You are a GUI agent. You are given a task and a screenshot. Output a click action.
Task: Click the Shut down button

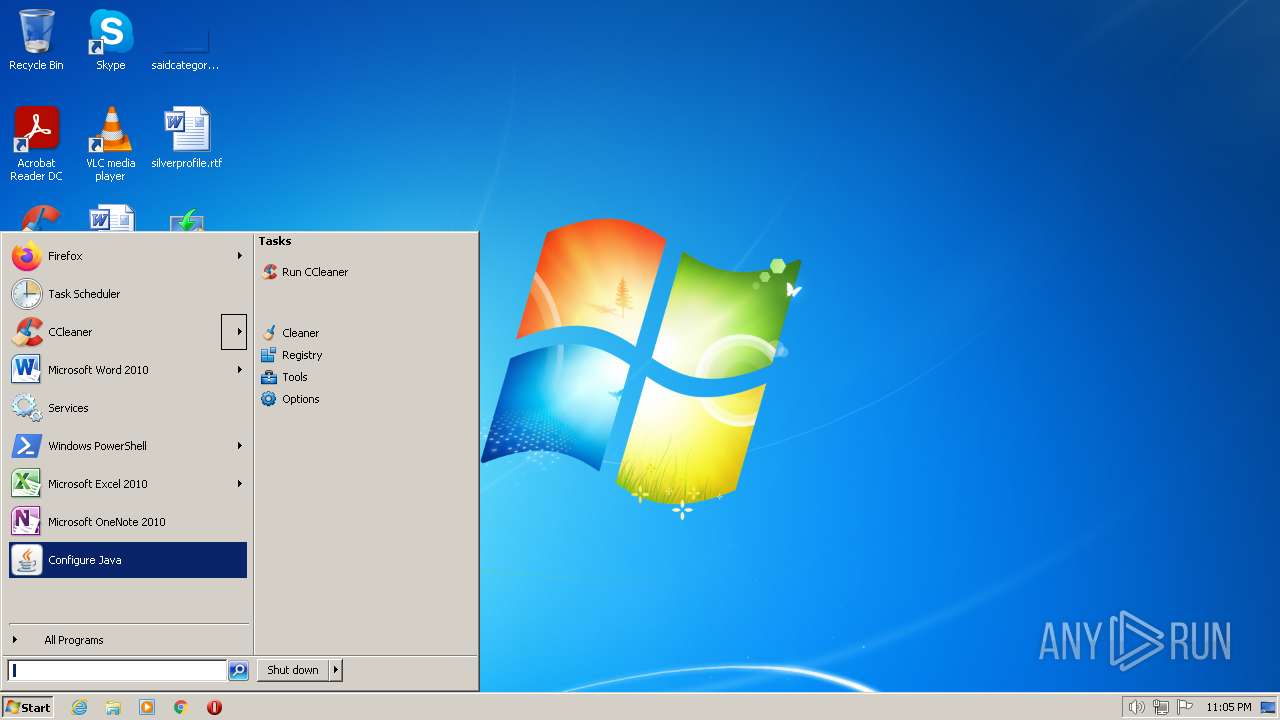coord(293,670)
